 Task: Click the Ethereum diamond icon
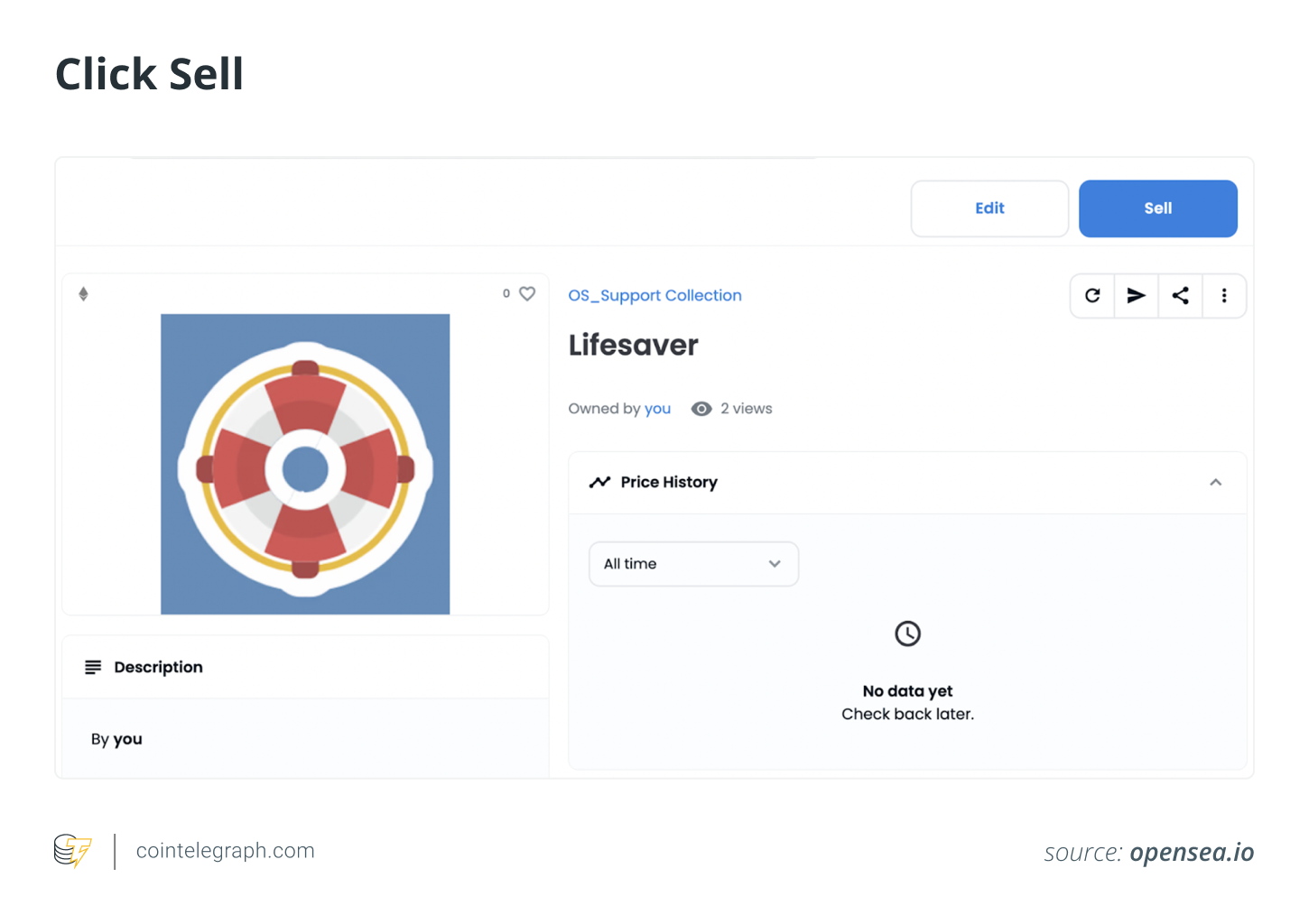point(83,293)
